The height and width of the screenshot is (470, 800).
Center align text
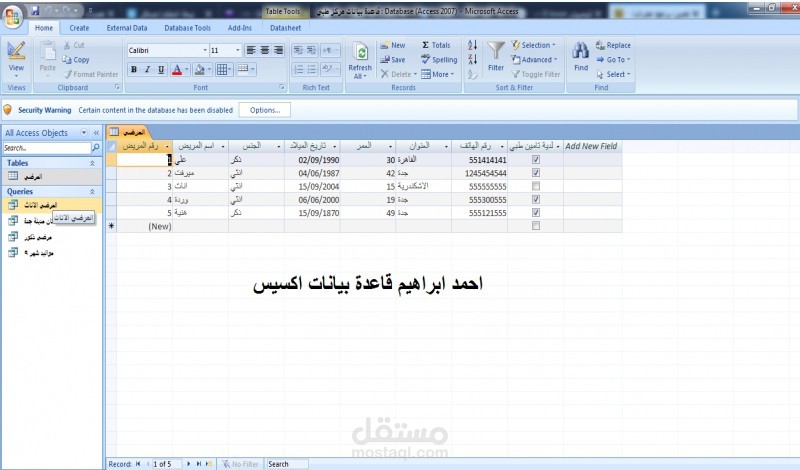click(265, 50)
